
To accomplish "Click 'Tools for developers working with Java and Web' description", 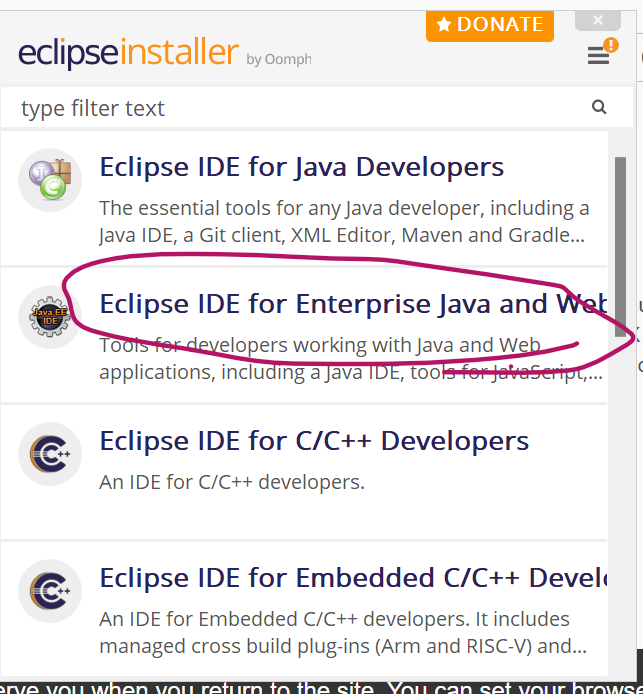I will 350,359.
